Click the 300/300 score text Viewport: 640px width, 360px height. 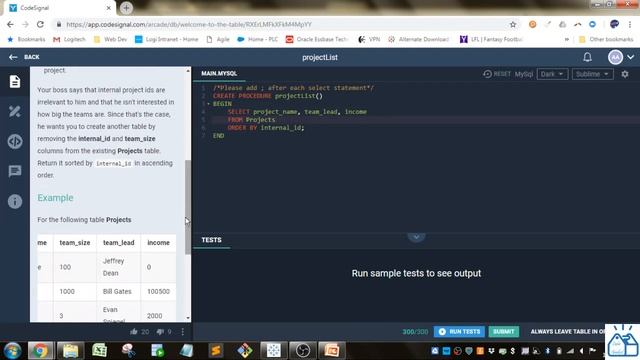click(x=415, y=332)
